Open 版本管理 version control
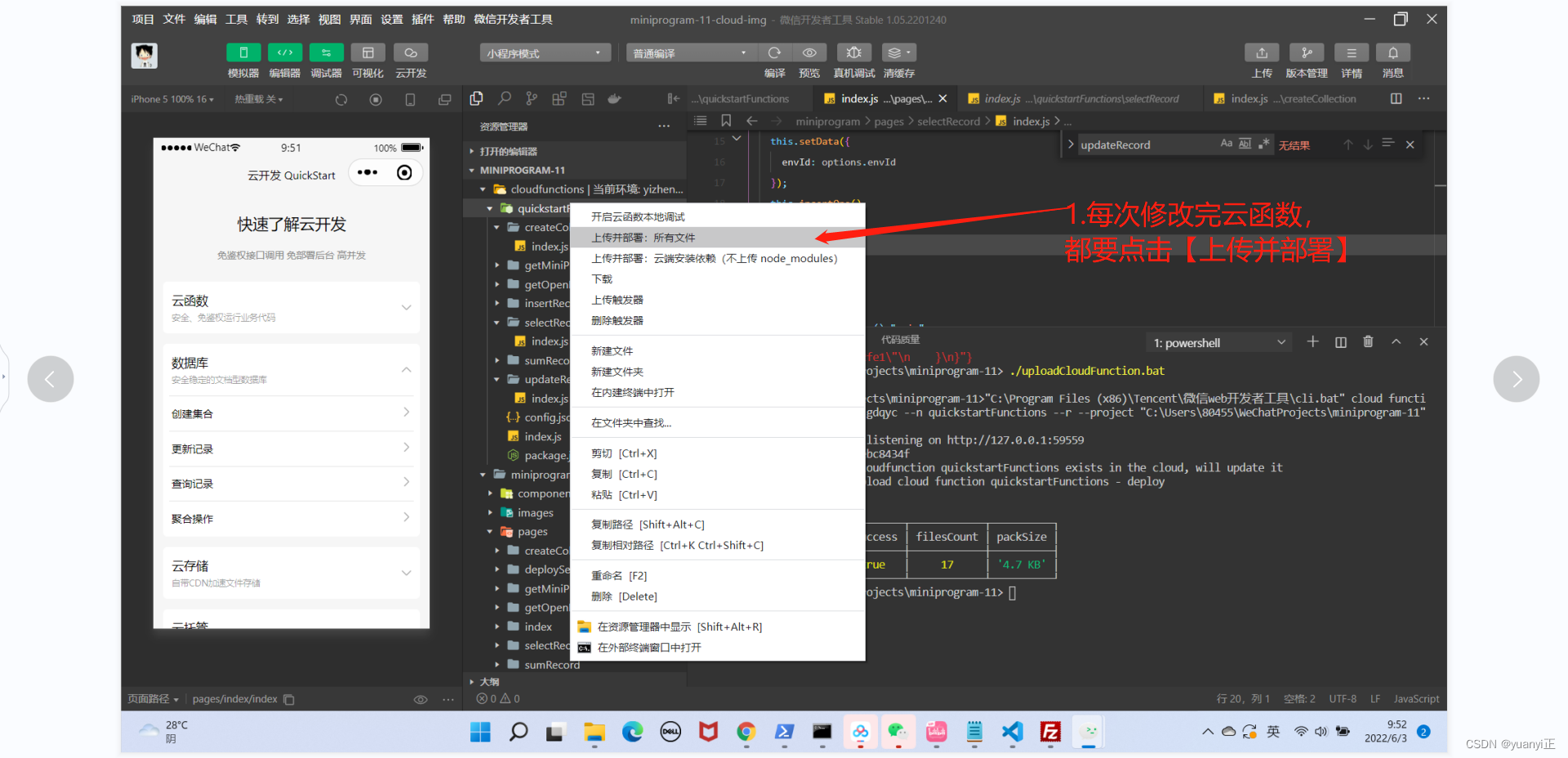Image resolution: width=1568 pixels, height=758 pixels. click(1307, 53)
